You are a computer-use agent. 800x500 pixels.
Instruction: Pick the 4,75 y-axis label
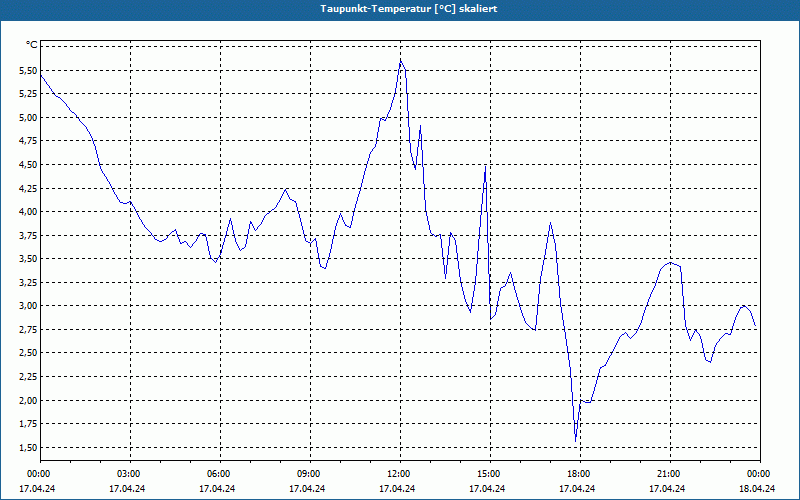[28, 141]
